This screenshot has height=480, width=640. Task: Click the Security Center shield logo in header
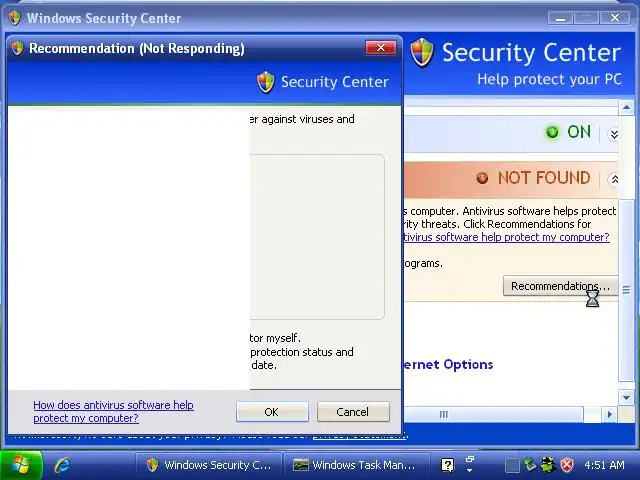click(x=422, y=52)
